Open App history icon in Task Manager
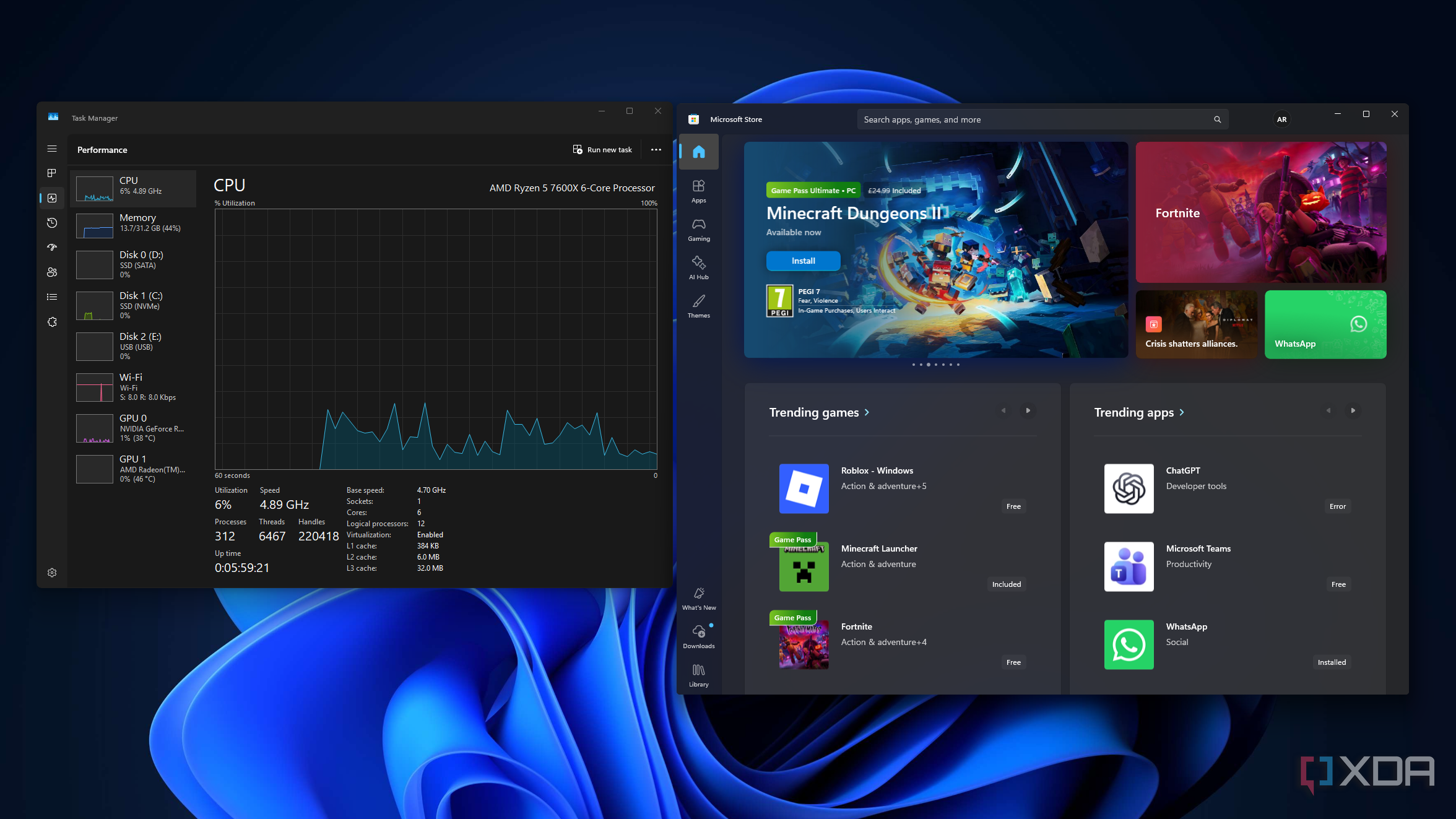1456x819 pixels. (52, 223)
